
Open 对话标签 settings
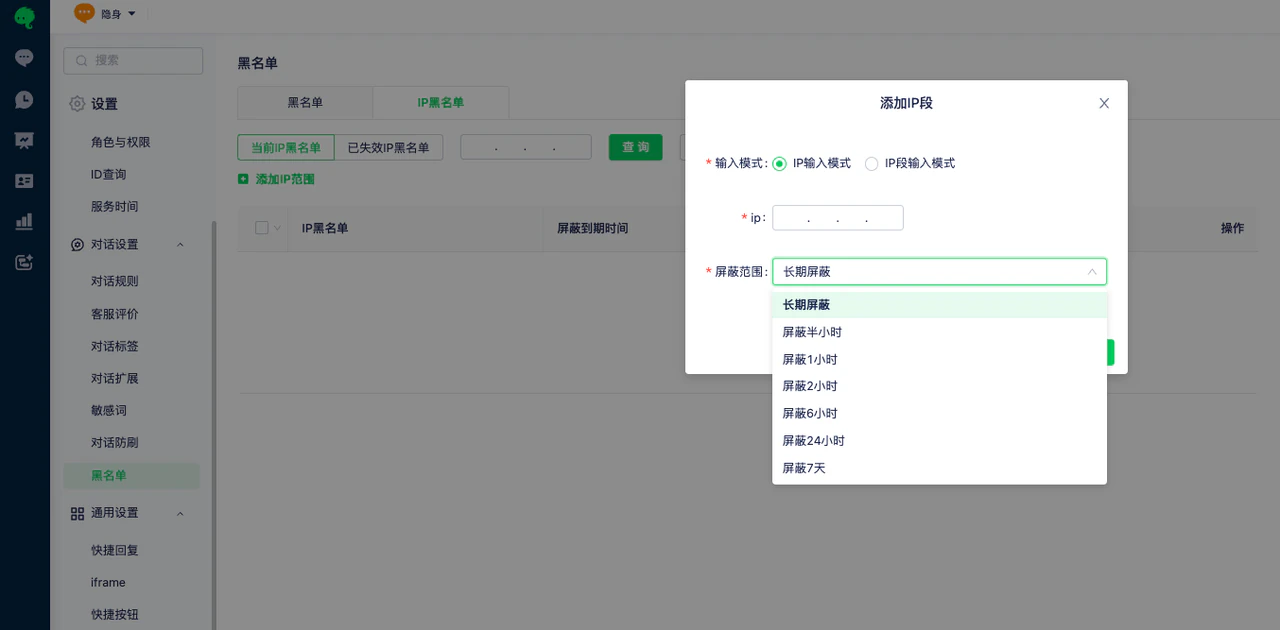pos(115,346)
